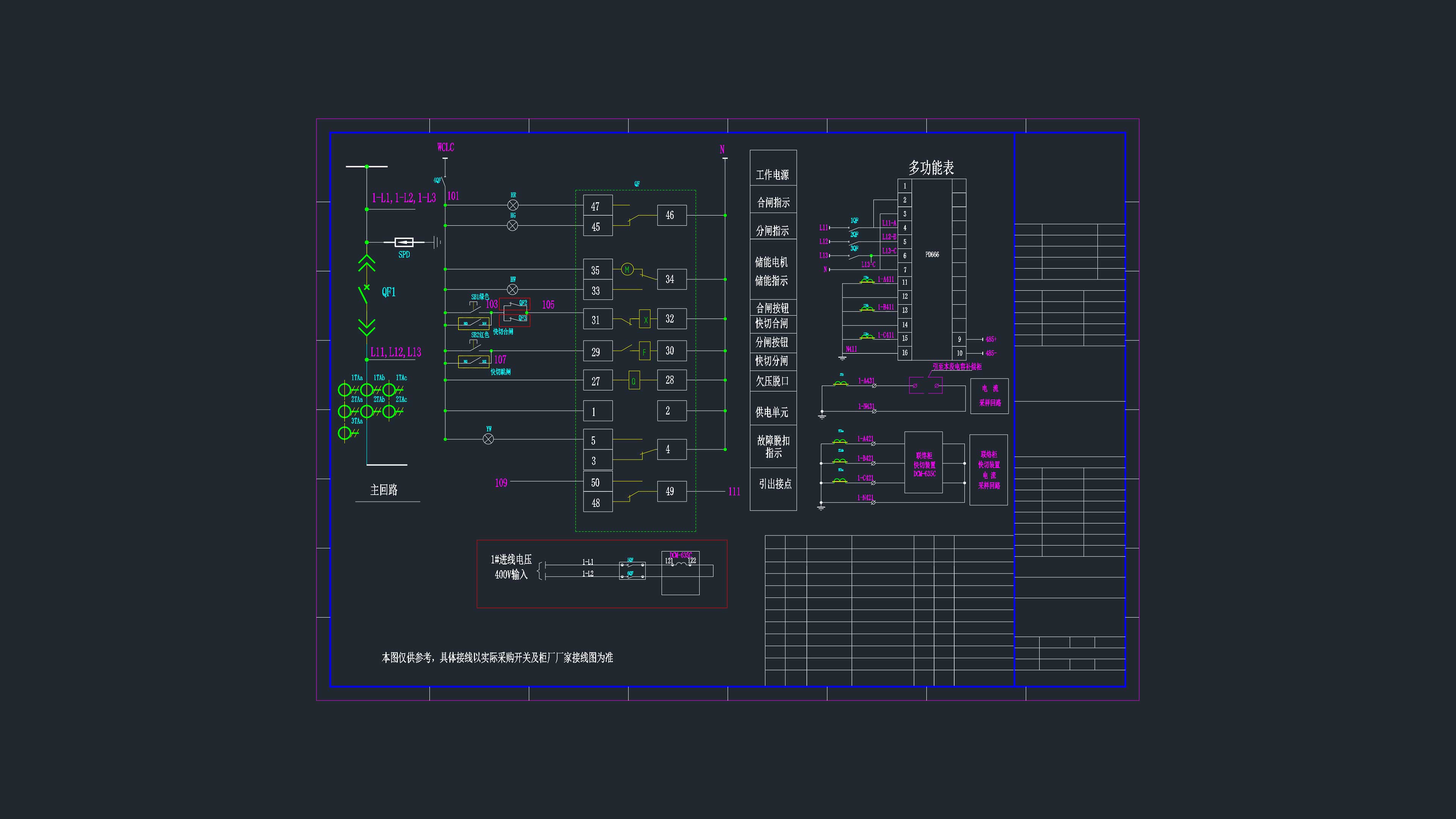This screenshot has height=819, width=1456.
Task: Select terminal box 46
Action: [x=672, y=215]
